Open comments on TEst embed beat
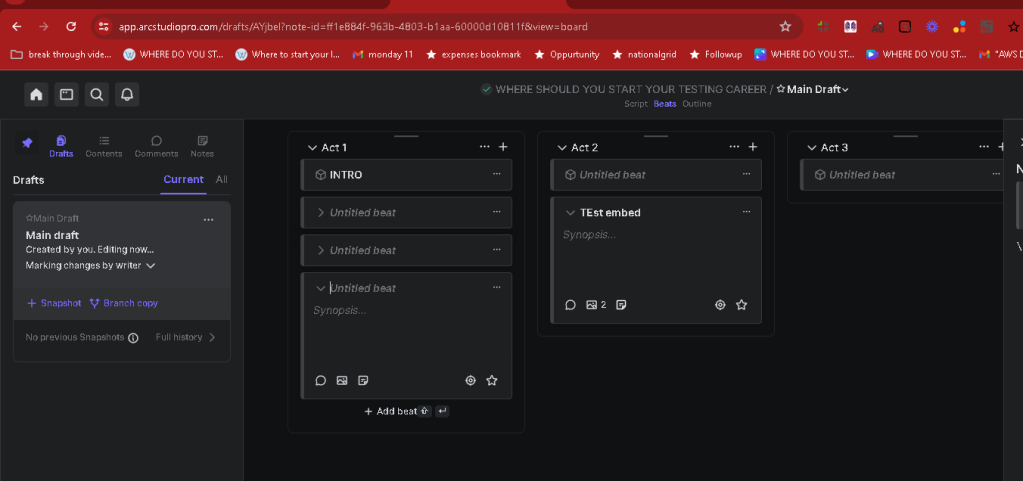 pos(570,305)
